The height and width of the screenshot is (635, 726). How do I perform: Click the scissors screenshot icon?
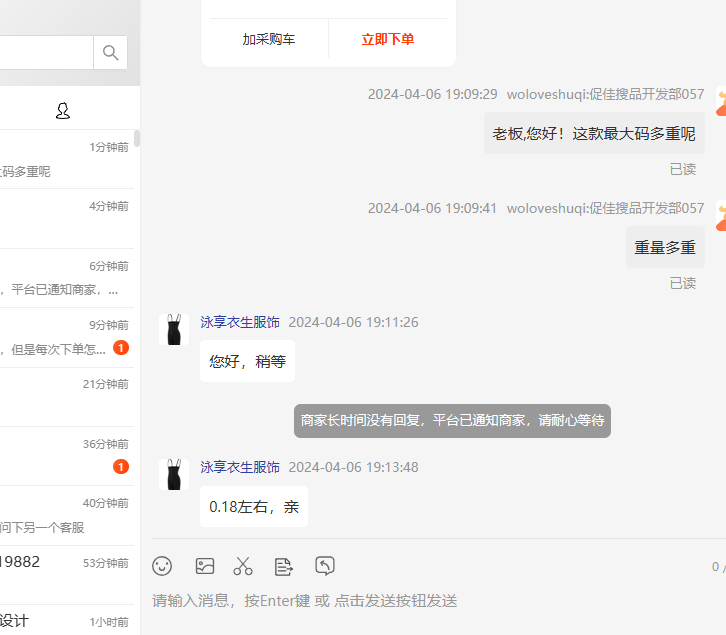(x=243, y=566)
